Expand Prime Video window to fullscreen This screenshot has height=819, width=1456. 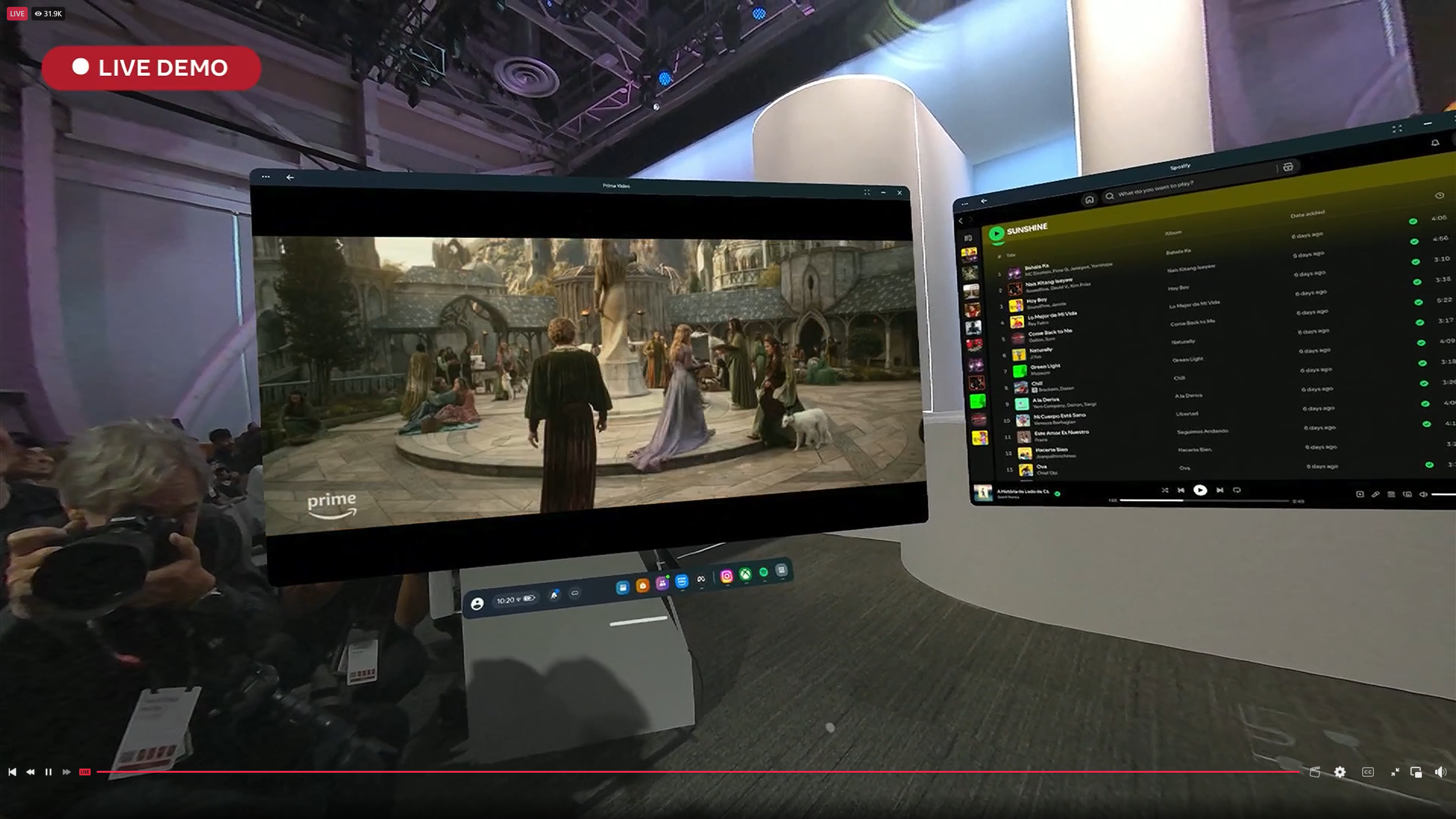tap(867, 192)
